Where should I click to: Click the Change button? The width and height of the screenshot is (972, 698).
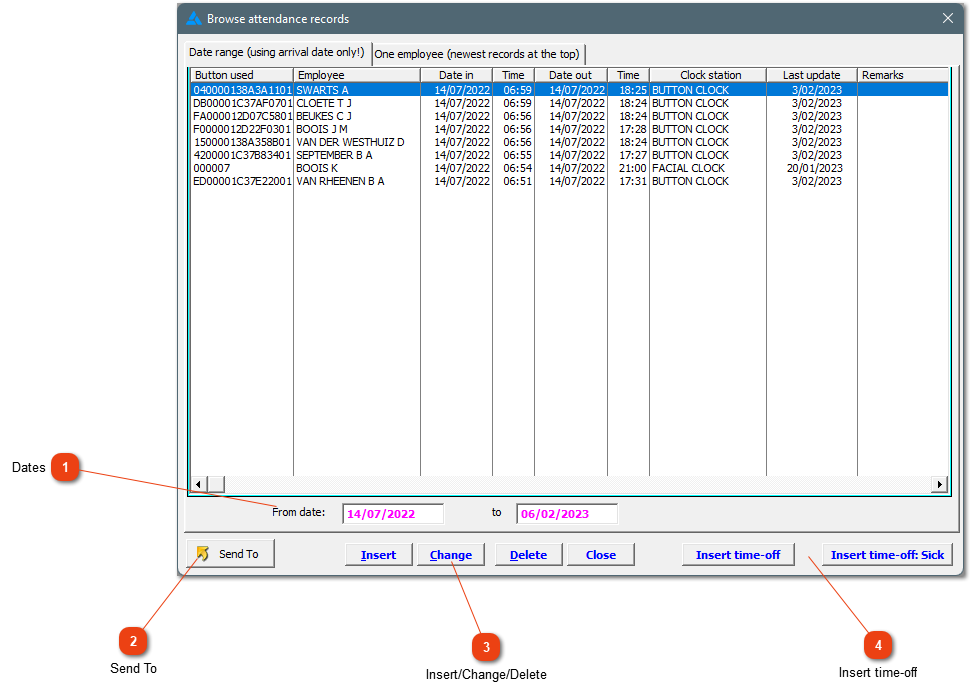point(451,555)
